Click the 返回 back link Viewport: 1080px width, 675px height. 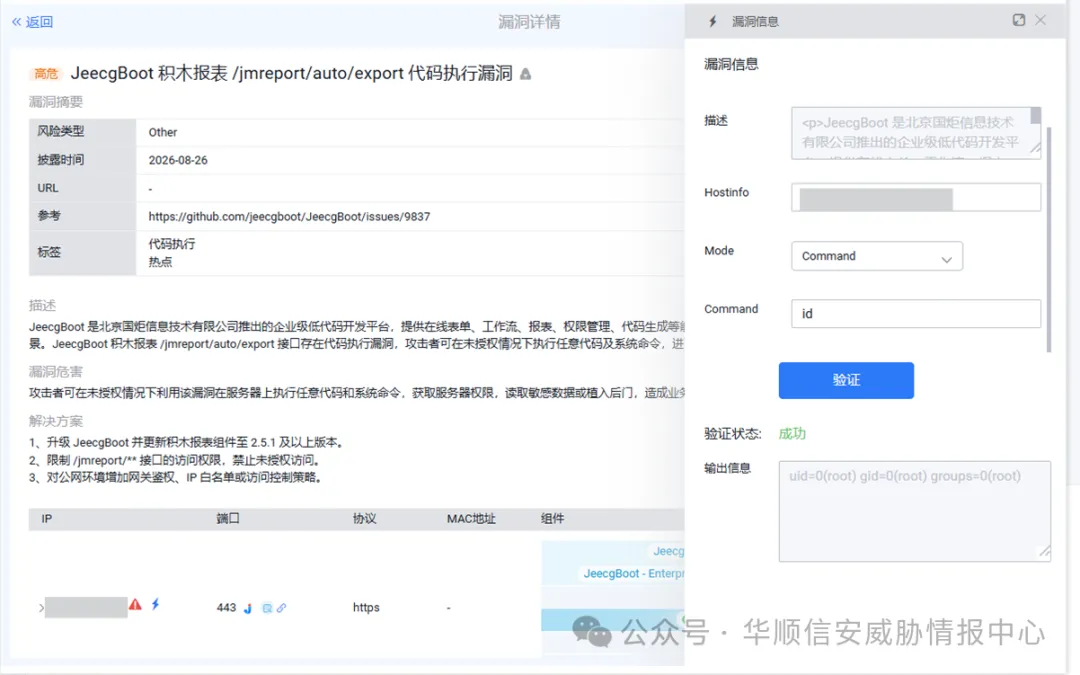coord(32,22)
